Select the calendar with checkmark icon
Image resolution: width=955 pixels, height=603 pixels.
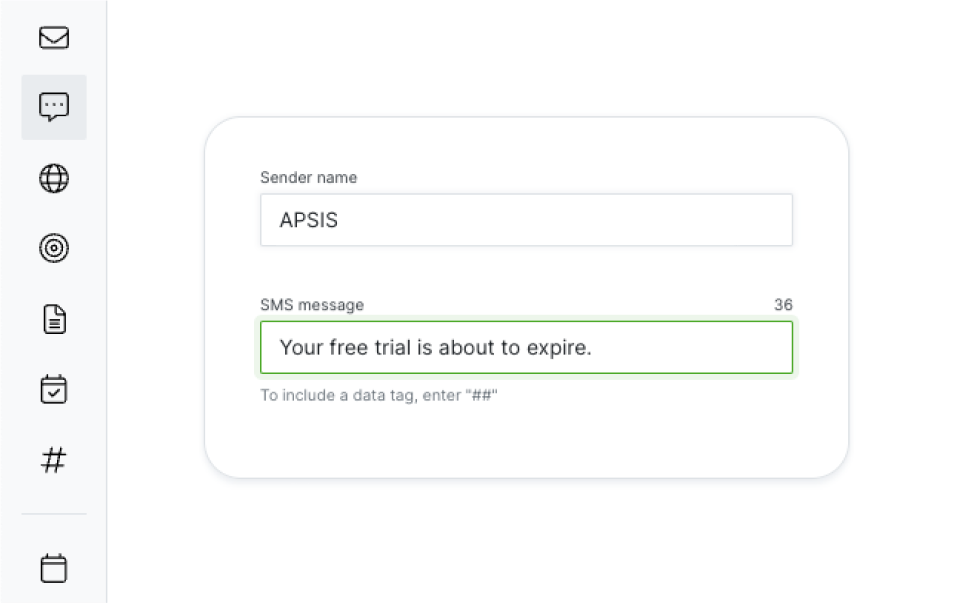click(x=54, y=389)
